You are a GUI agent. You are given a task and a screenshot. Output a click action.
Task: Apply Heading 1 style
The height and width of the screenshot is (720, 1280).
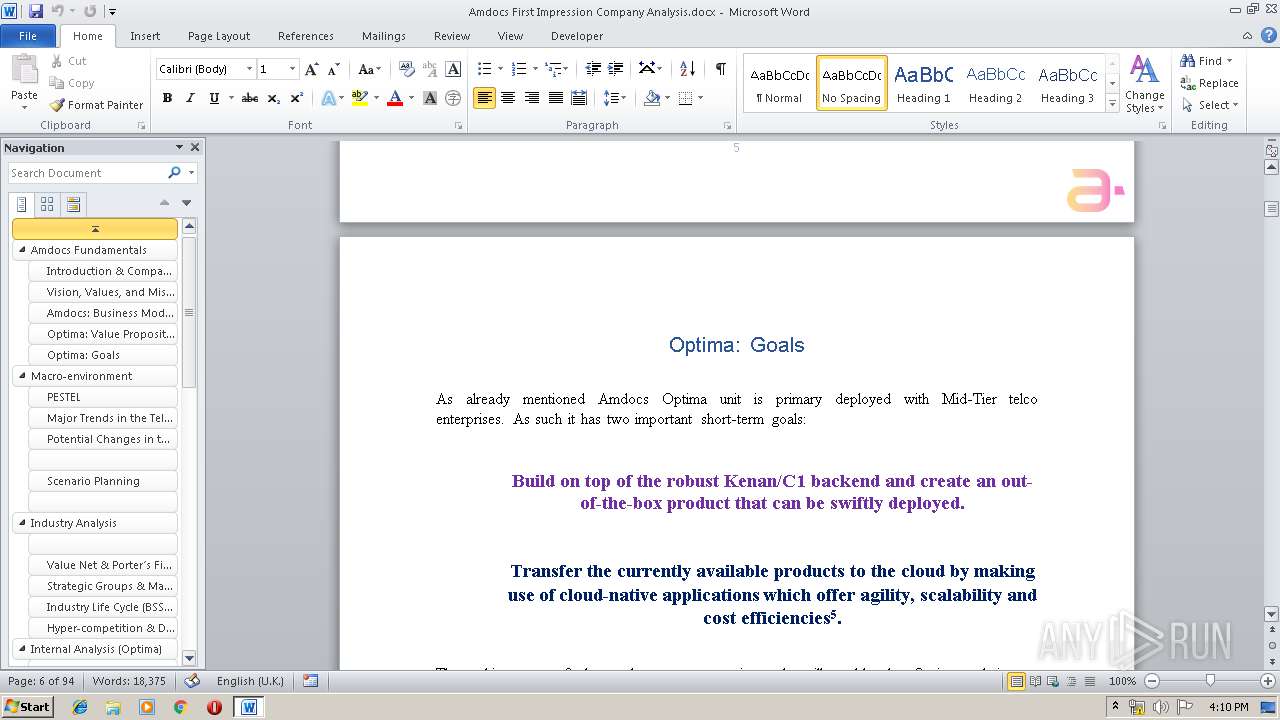pos(923,83)
